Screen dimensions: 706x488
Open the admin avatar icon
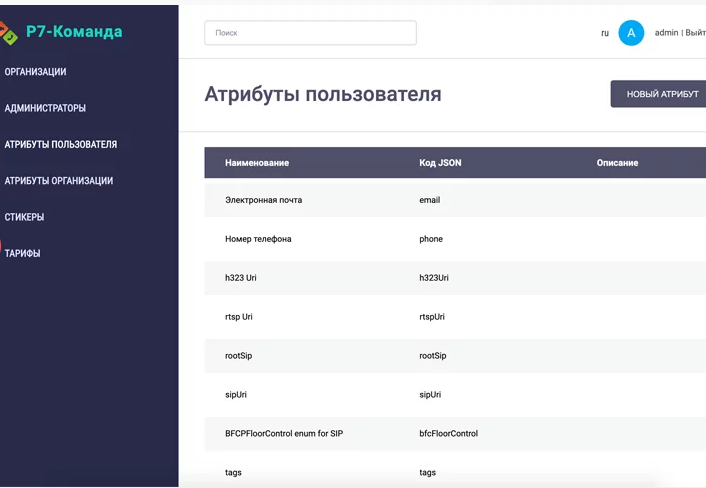point(631,33)
